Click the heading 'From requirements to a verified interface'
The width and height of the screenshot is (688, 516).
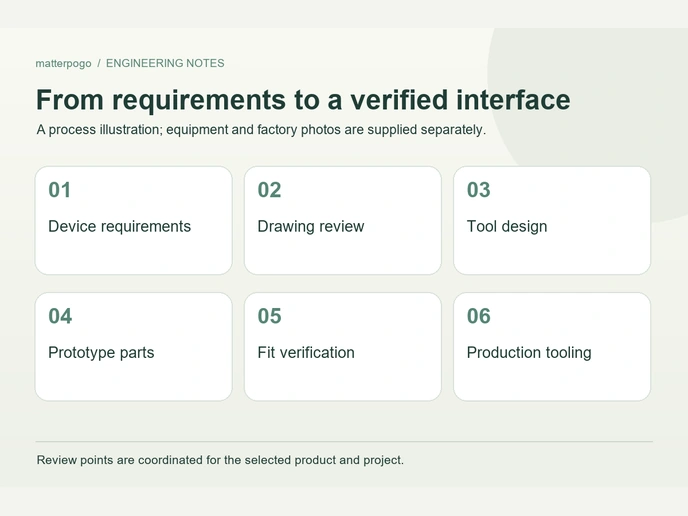point(303,100)
